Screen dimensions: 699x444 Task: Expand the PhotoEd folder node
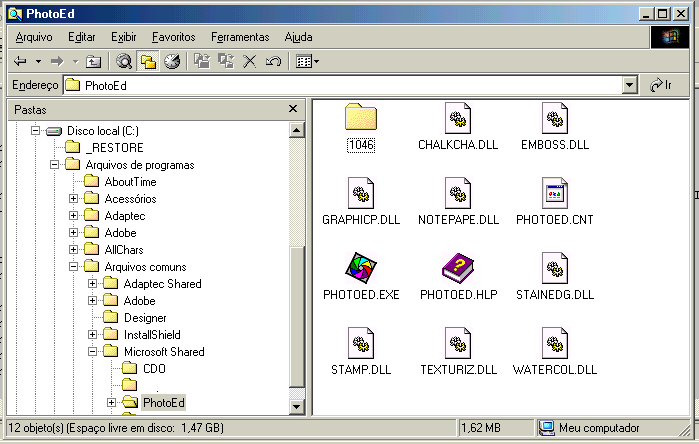tap(111, 403)
